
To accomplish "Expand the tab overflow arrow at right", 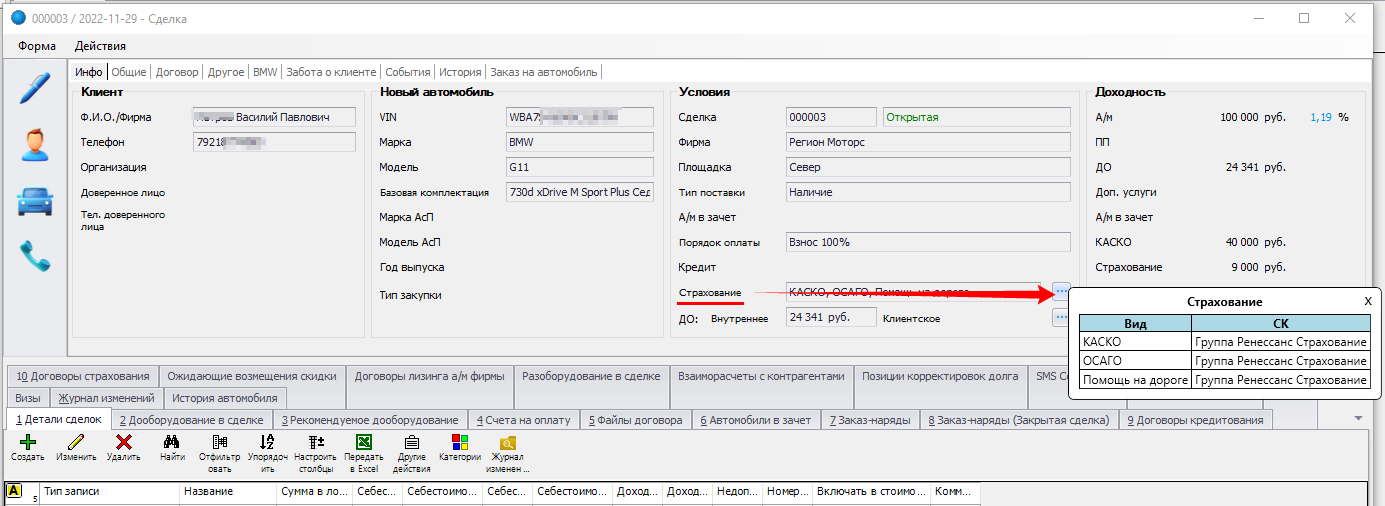I will coord(1357,418).
